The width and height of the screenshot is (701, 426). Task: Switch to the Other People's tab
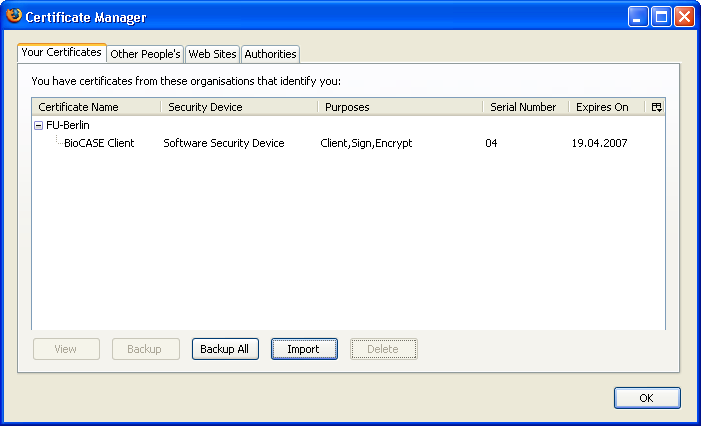click(x=145, y=54)
